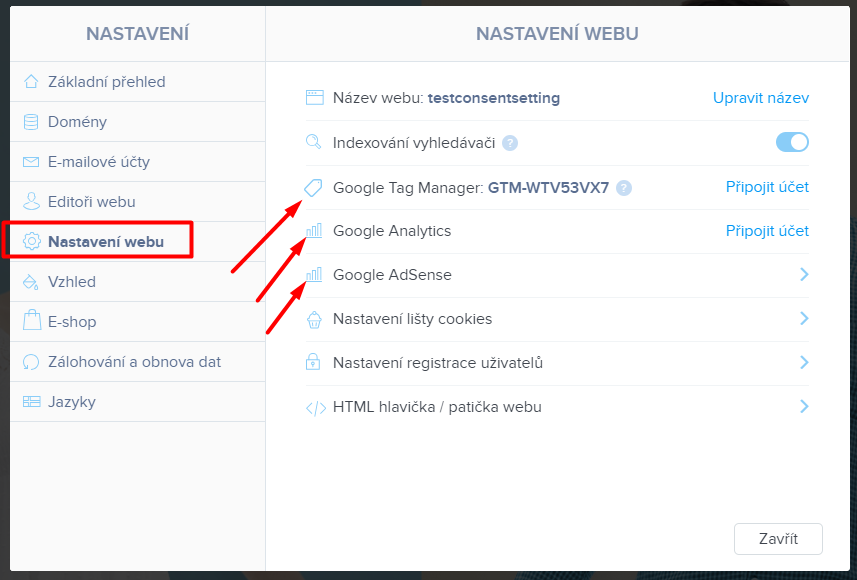Close the dialog with the Zavřít button
Image resolution: width=857 pixels, height=580 pixels.
coord(778,538)
